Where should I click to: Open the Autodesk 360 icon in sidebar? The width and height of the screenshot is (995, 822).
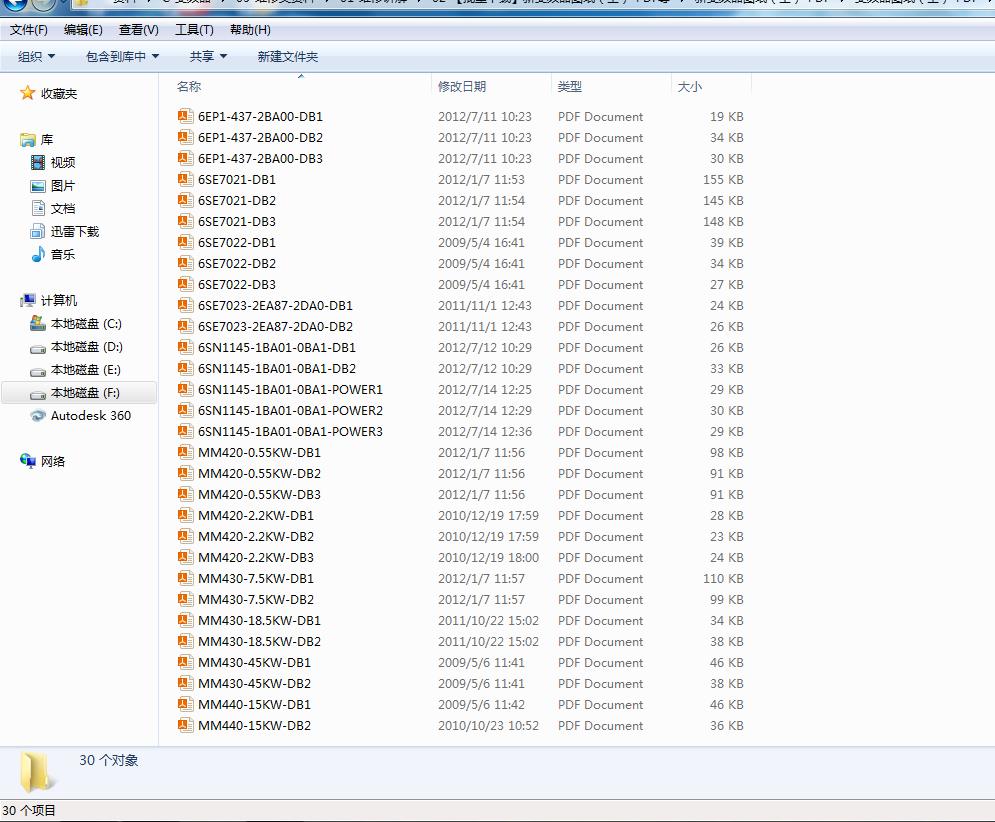click(38, 416)
